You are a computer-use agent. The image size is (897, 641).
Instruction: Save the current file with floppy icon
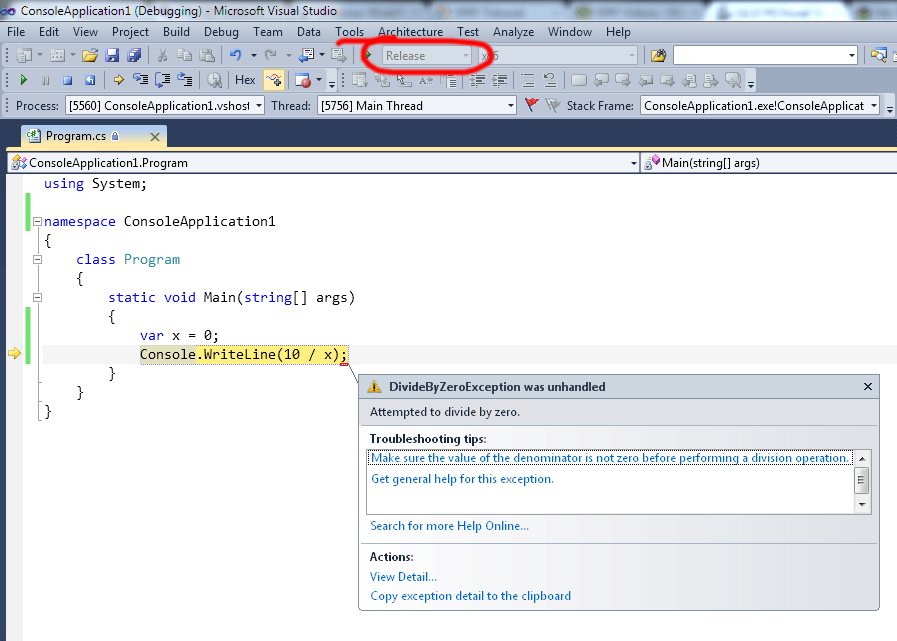coord(112,56)
